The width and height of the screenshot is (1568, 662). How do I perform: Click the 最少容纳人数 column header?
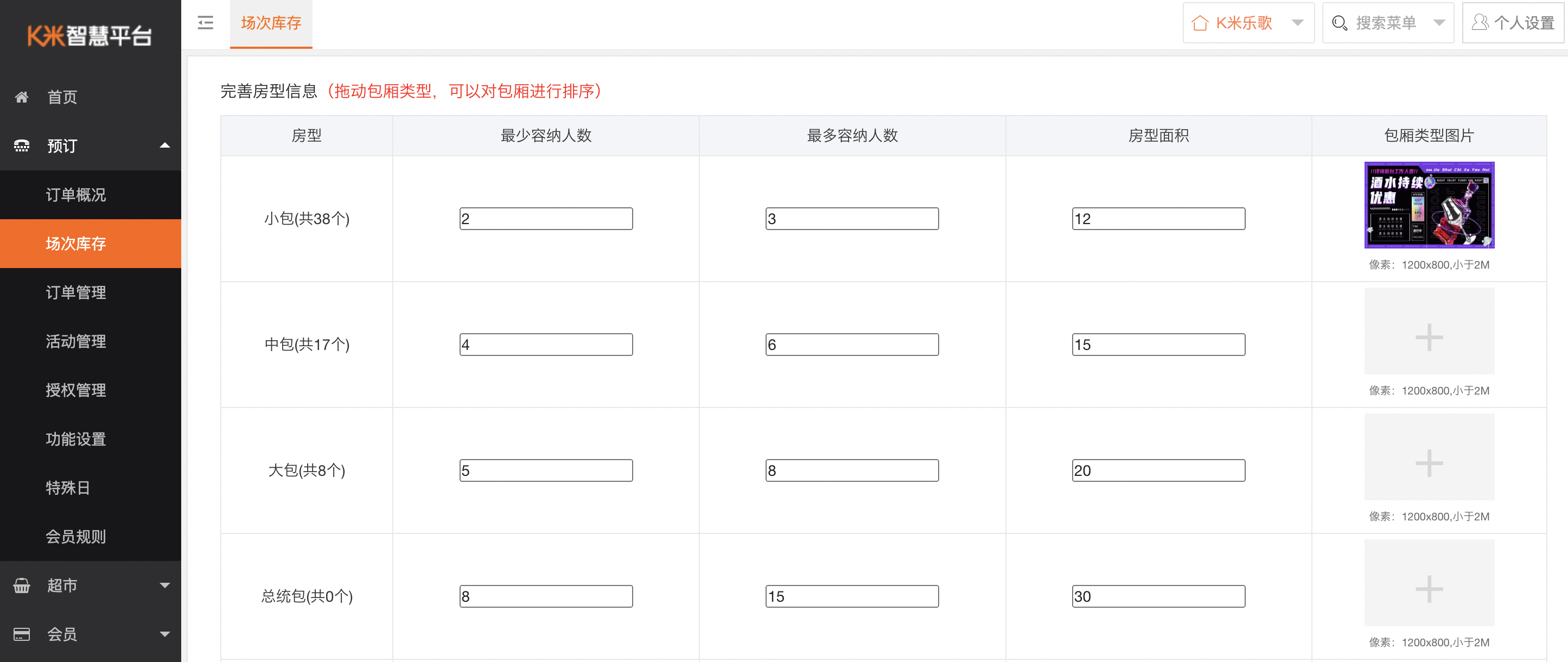pyautogui.click(x=546, y=135)
